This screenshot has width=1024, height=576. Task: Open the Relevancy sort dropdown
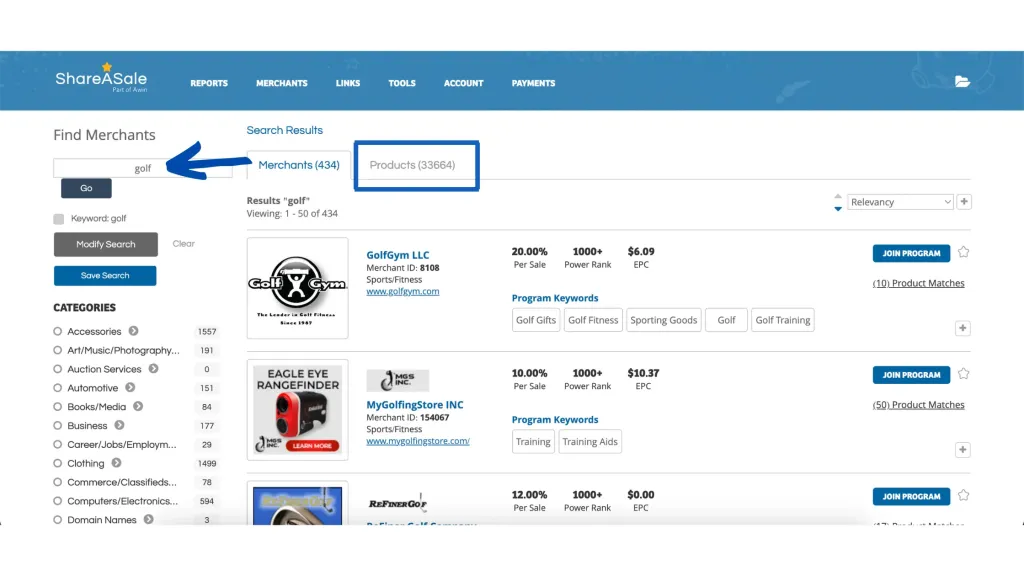tap(900, 202)
